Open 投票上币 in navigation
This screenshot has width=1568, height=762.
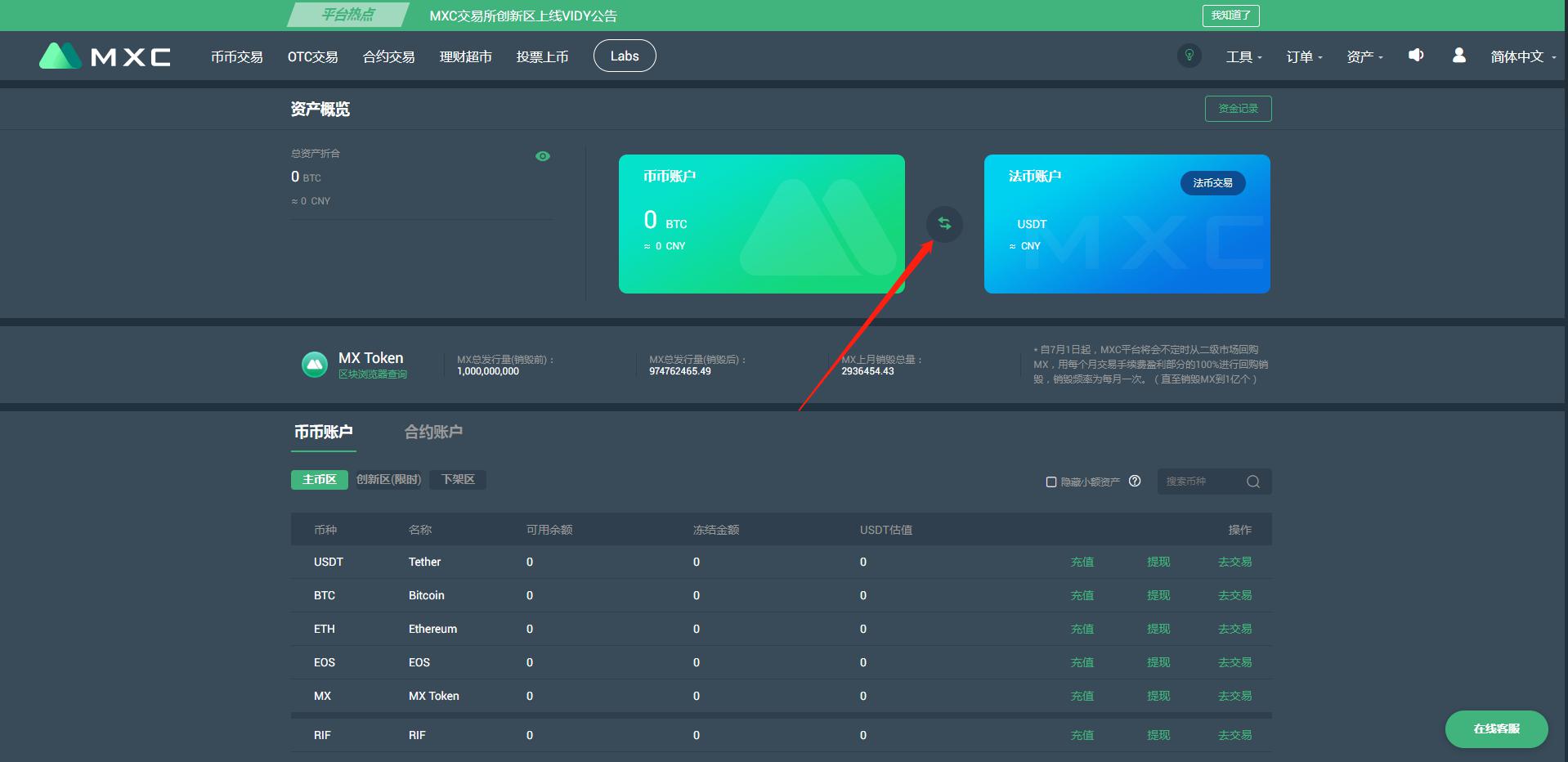pyautogui.click(x=543, y=56)
